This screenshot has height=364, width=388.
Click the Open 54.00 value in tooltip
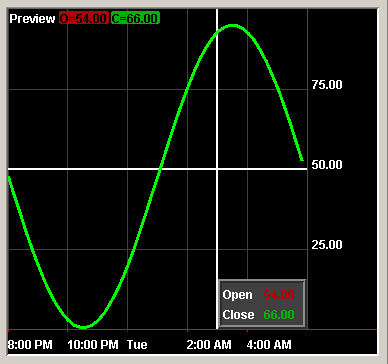tap(279, 295)
